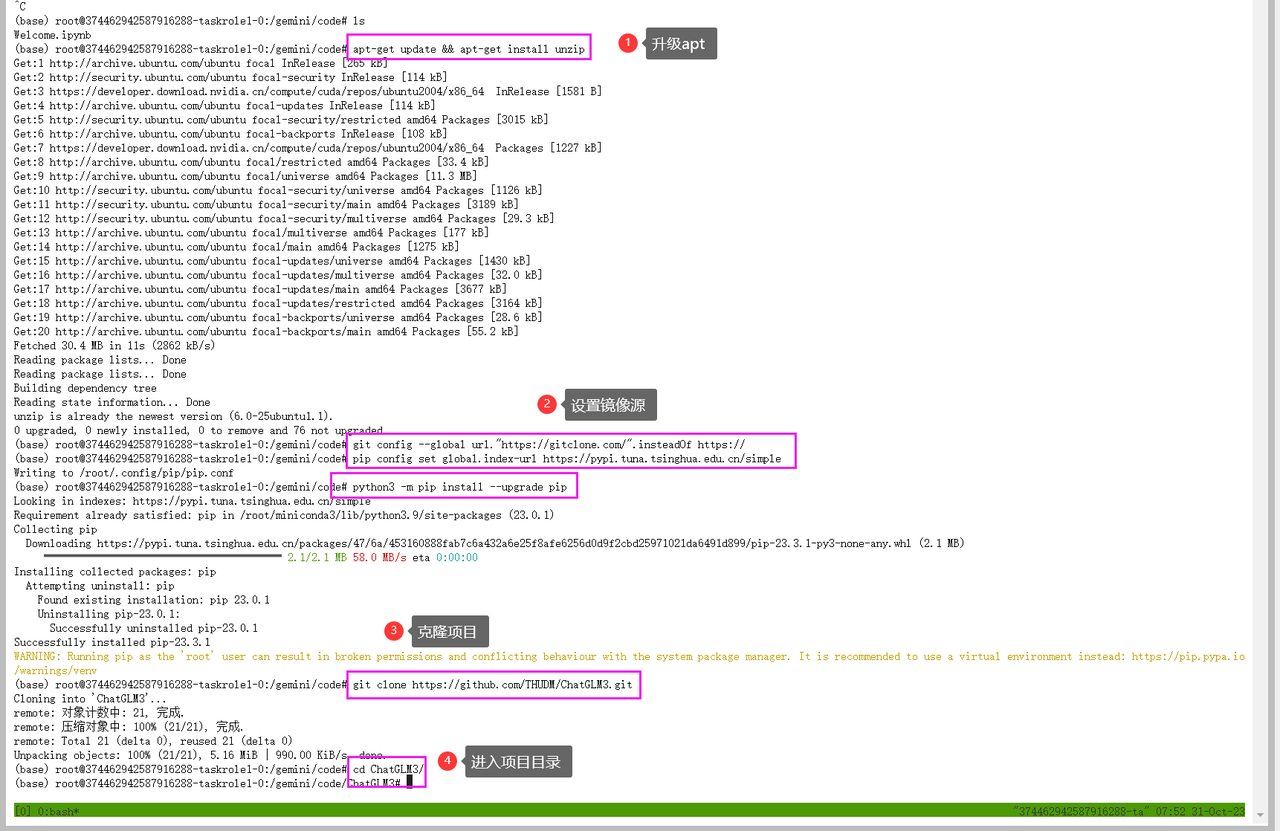
Task: Click the 'Unpacking objects: 100% (21/21)' line
Action: click(198, 755)
